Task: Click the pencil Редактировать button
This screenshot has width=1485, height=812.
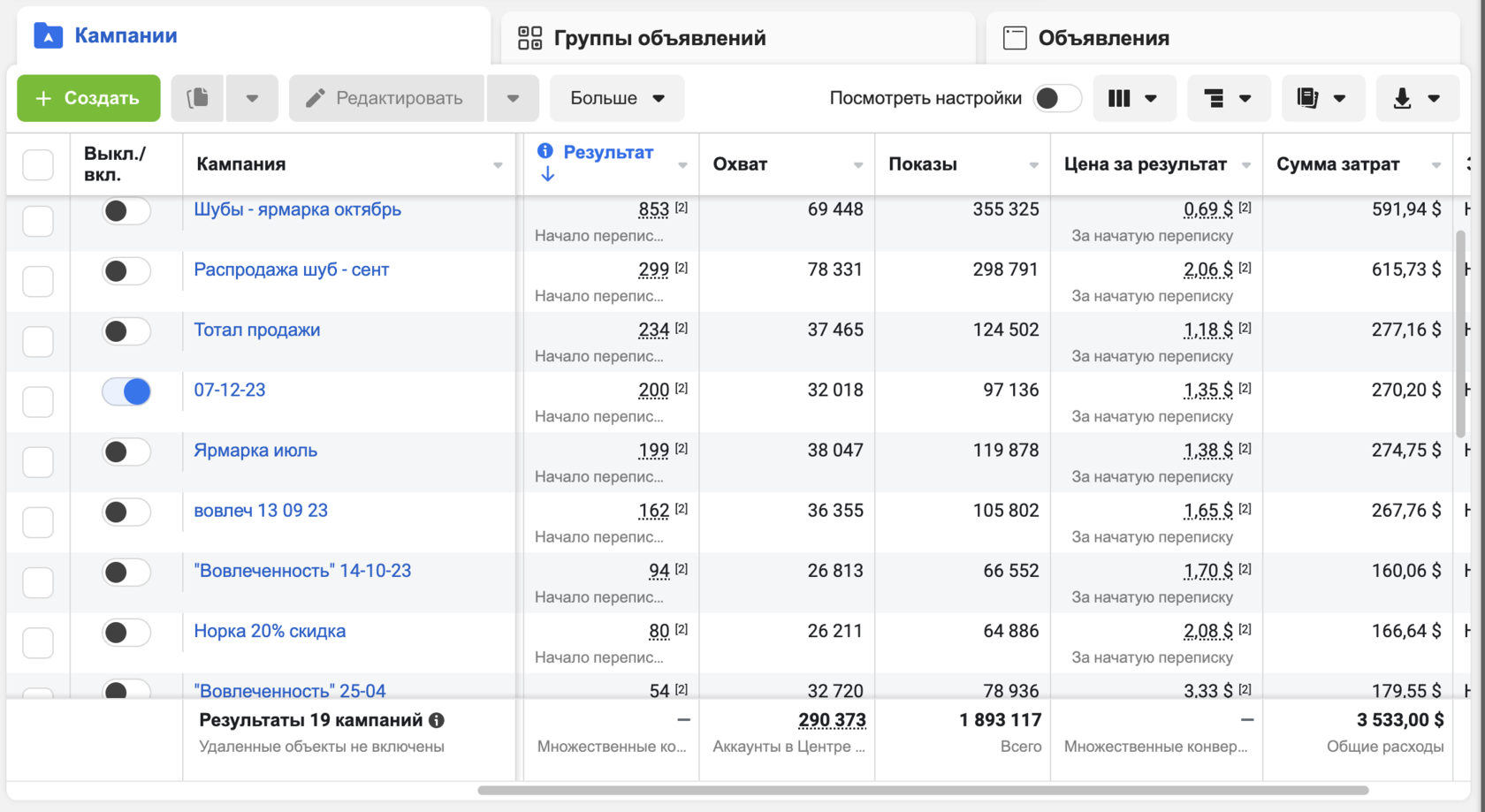Action: pos(386,98)
